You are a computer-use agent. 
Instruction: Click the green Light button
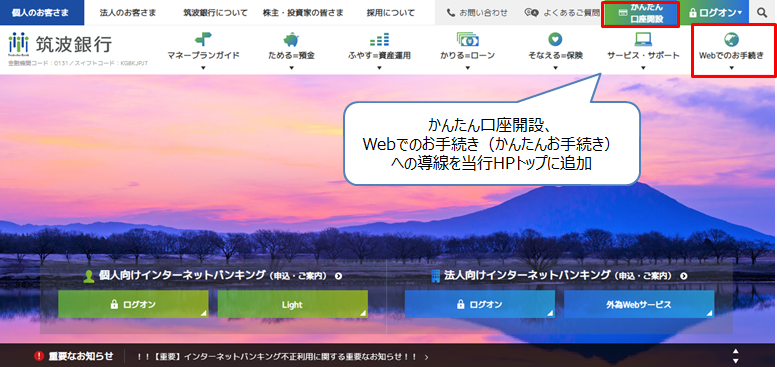point(292,304)
